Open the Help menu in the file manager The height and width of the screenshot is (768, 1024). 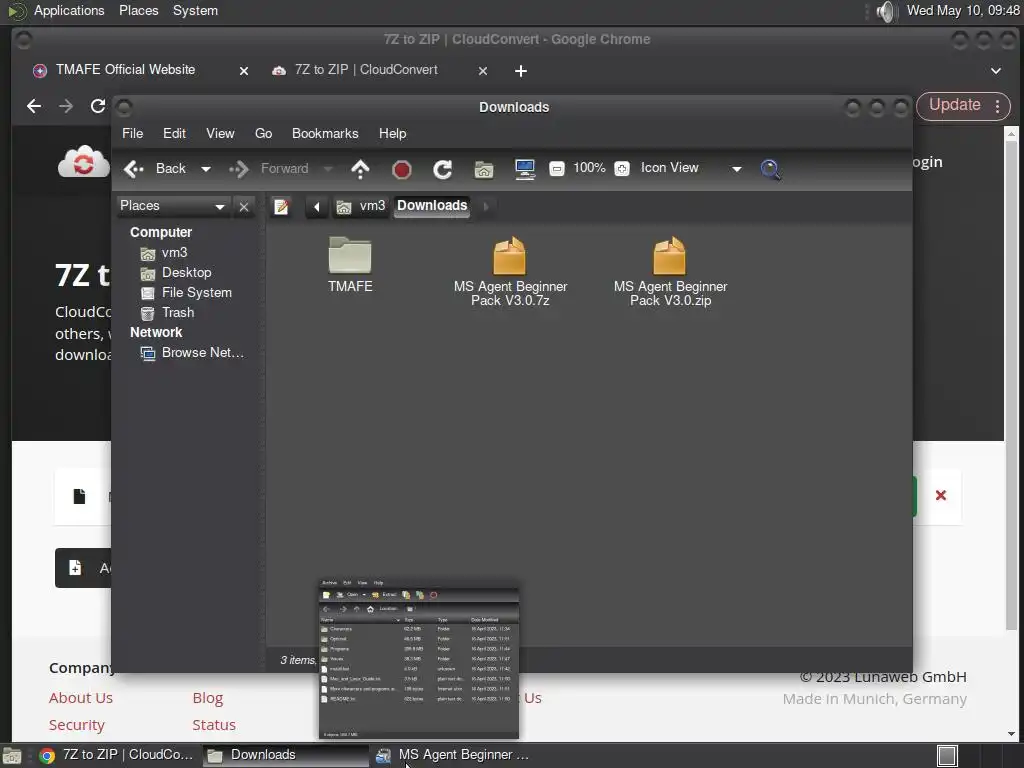[x=392, y=133]
